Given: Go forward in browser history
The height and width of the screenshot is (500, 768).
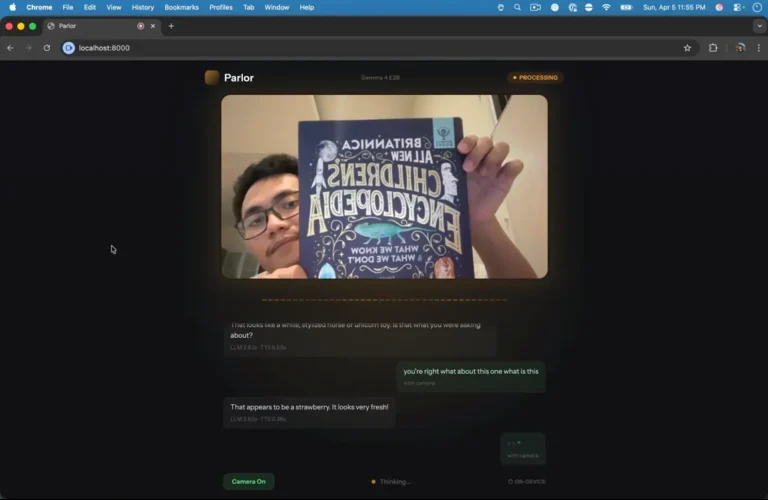Looking at the screenshot, I should [28, 48].
